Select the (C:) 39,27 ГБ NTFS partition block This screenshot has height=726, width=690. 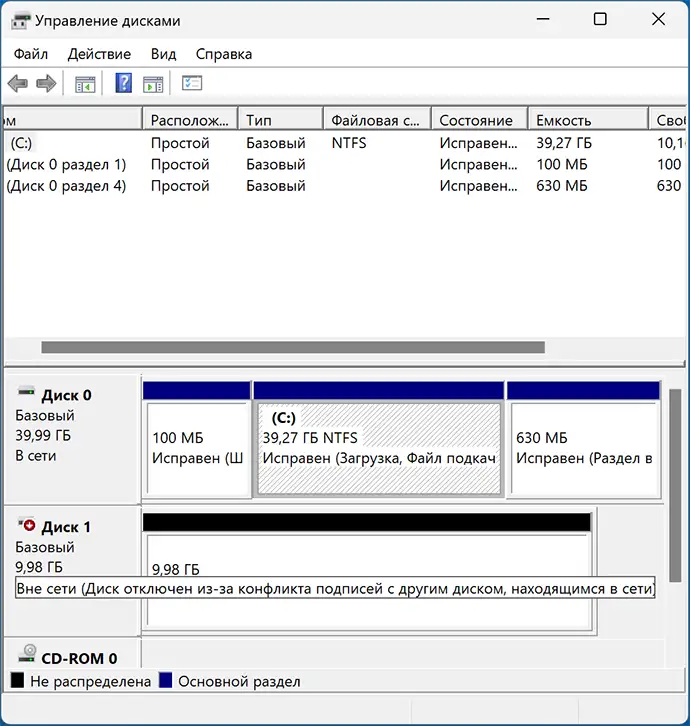click(379, 439)
